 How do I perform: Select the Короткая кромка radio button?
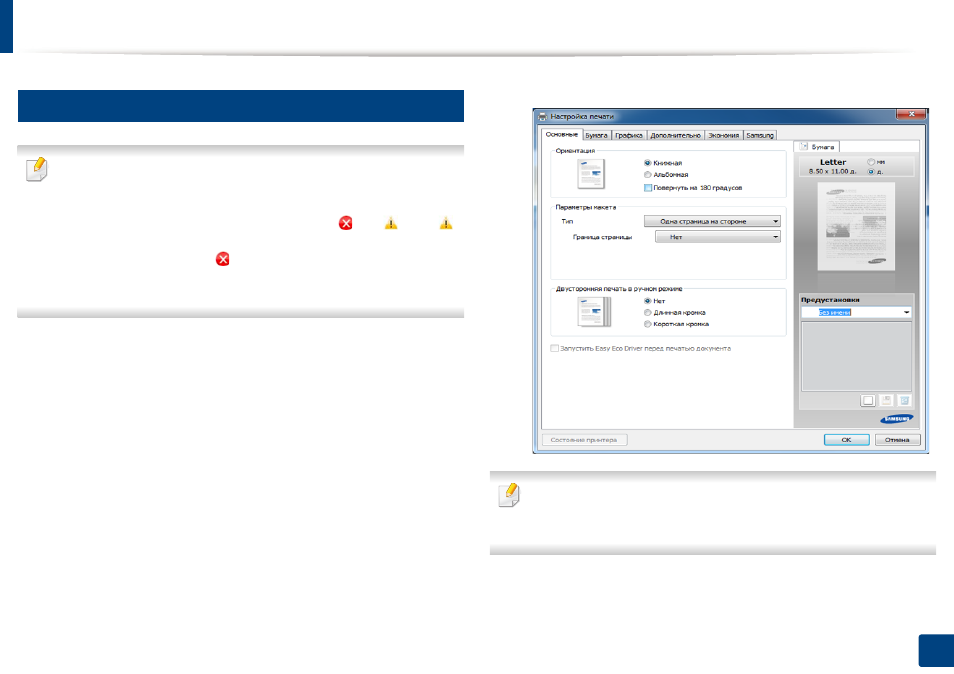tap(648, 324)
